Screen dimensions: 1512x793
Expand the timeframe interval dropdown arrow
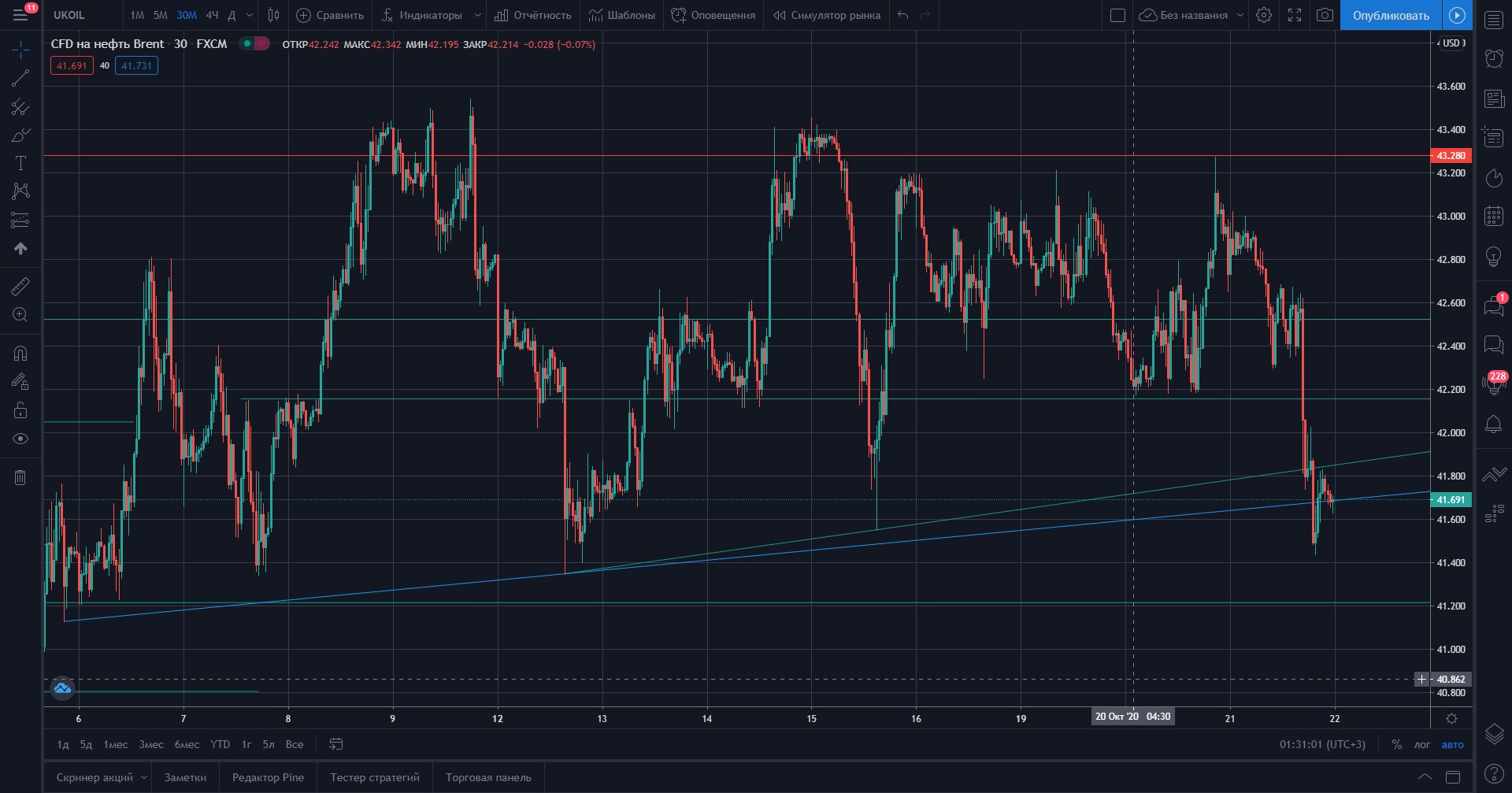click(x=250, y=15)
